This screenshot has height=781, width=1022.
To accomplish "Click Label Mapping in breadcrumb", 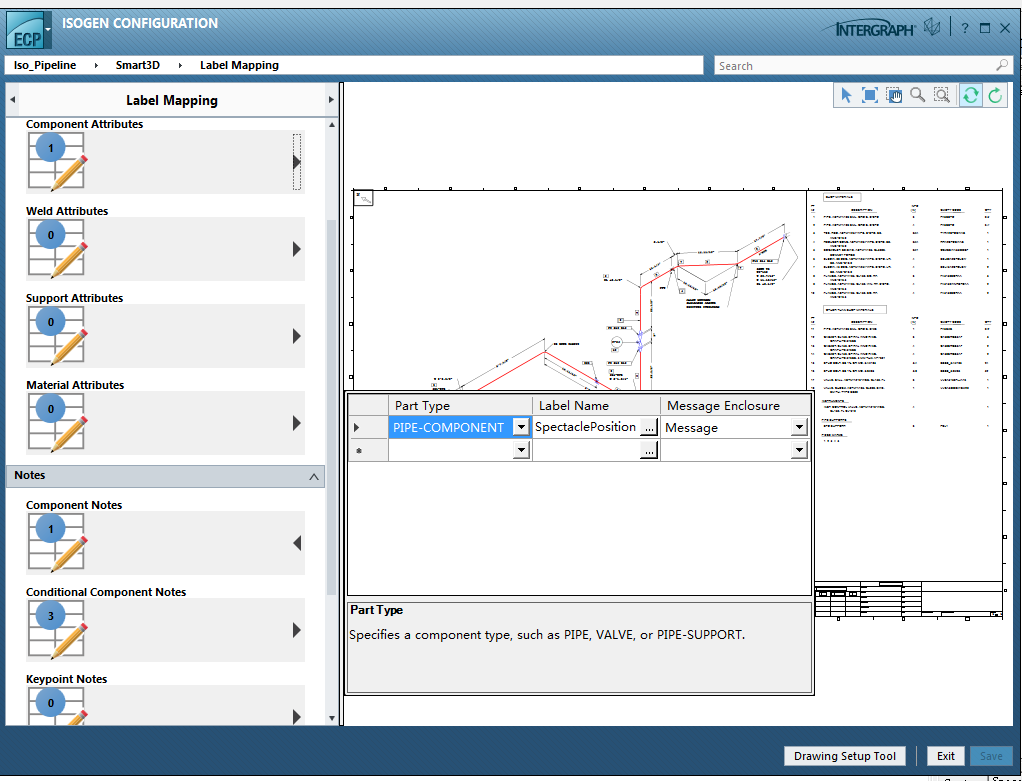I will click(239, 65).
